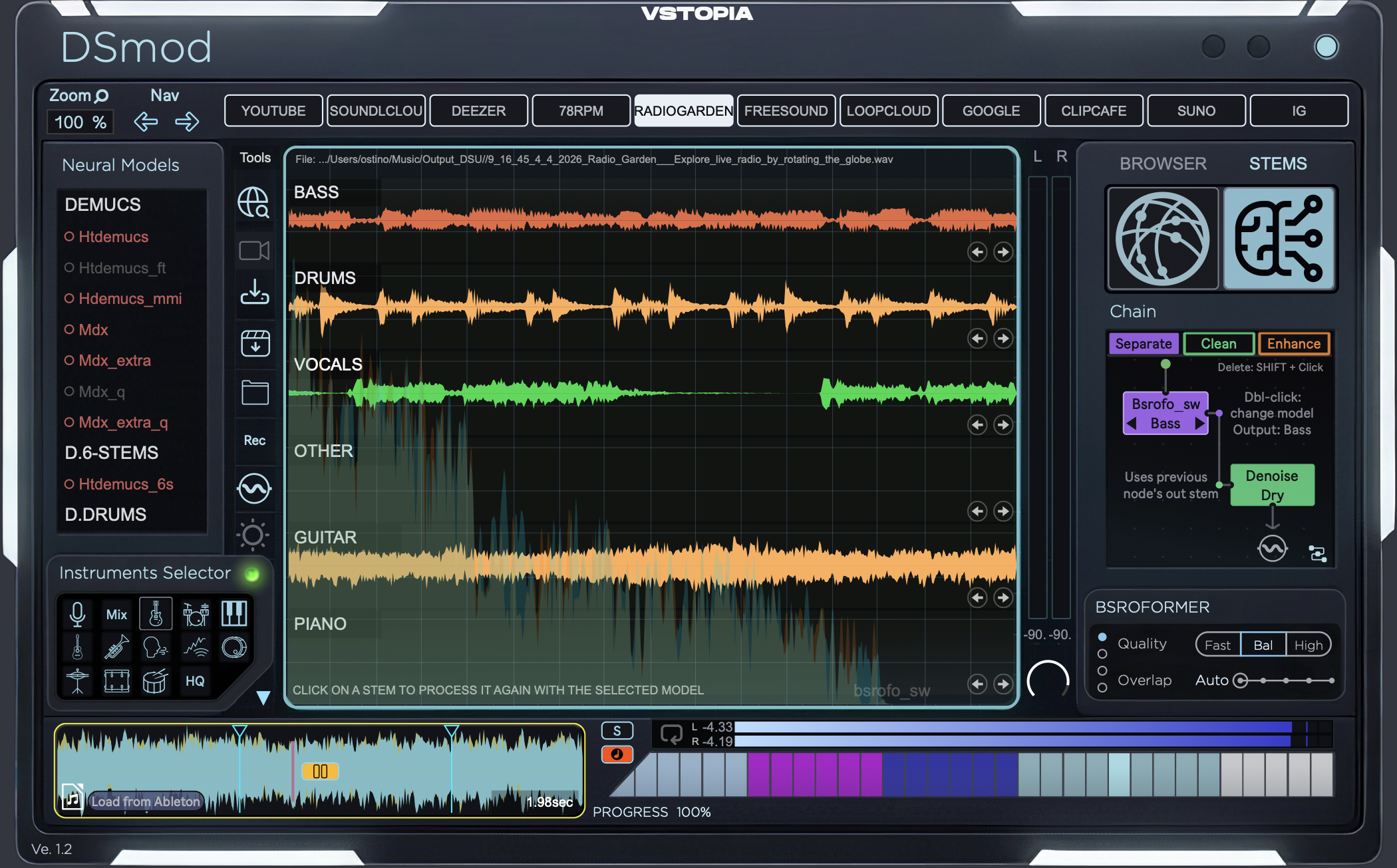Click the brain neural network stems icon
Viewport: 1397px width, 868px height.
pyautogui.click(x=1279, y=238)
